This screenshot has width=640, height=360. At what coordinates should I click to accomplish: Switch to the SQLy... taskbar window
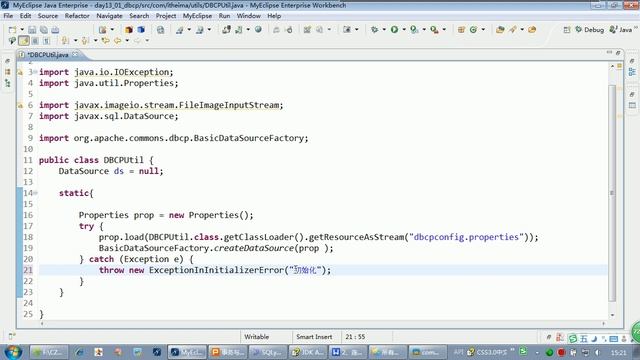point(267,352)
